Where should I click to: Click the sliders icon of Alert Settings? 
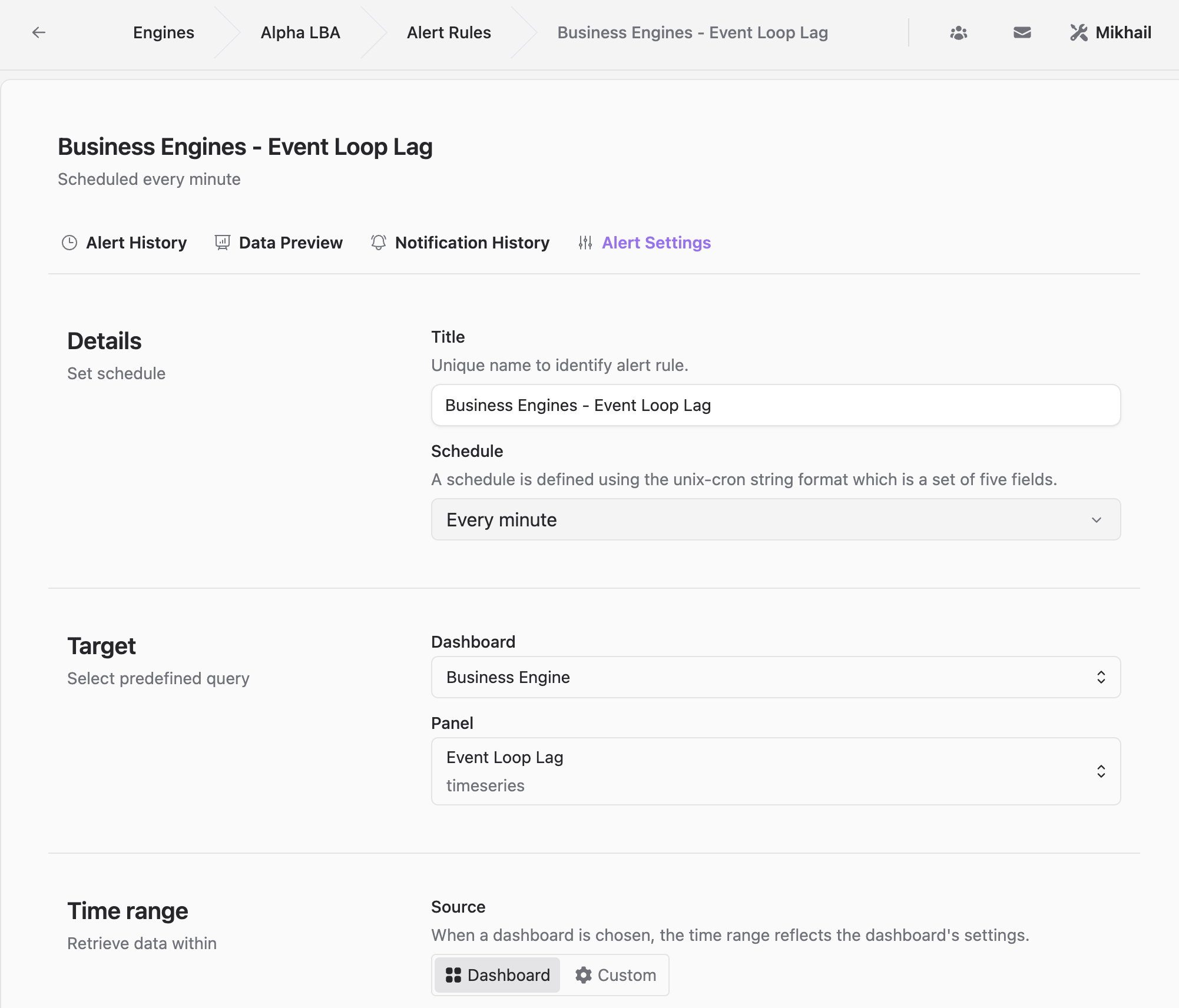click(x=585, y=243)
